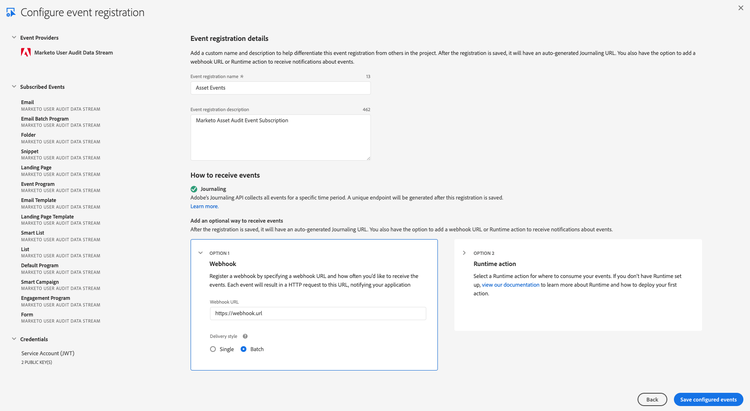
Task: Select the Batch delivery style radio
Action: click(x=243, y=349)
